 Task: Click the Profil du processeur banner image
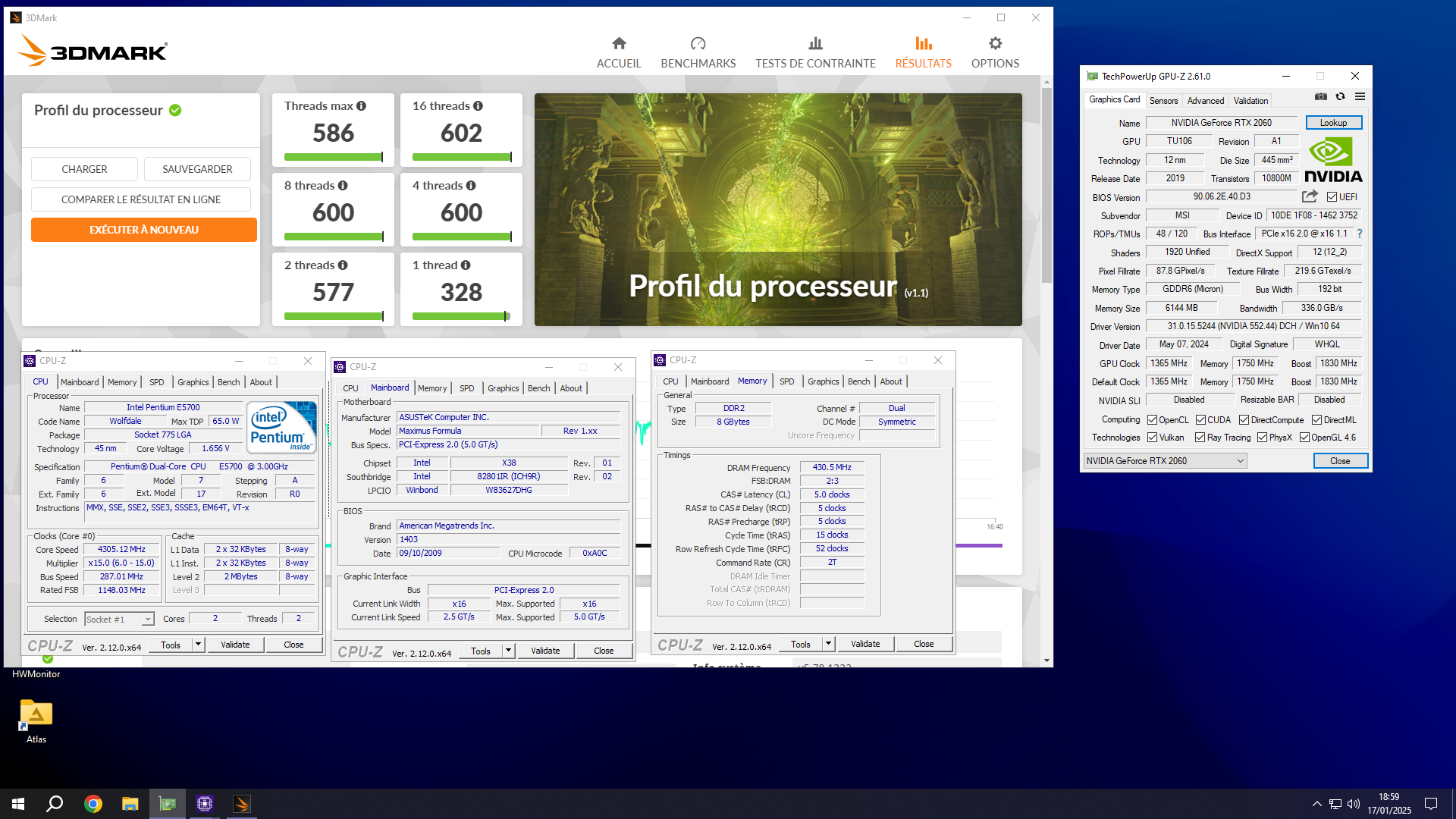coord(778,209)
